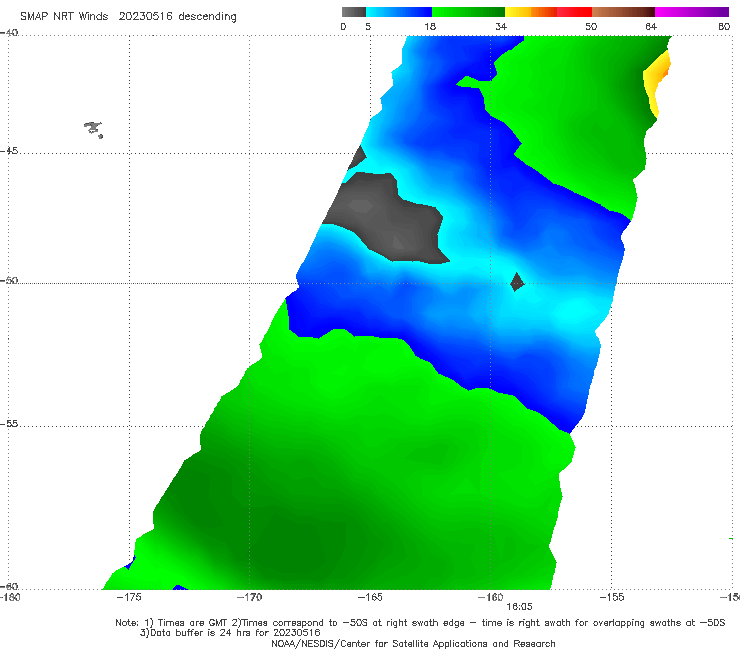
Task: Click the red segment of the color bar
Action: [574, 12]
